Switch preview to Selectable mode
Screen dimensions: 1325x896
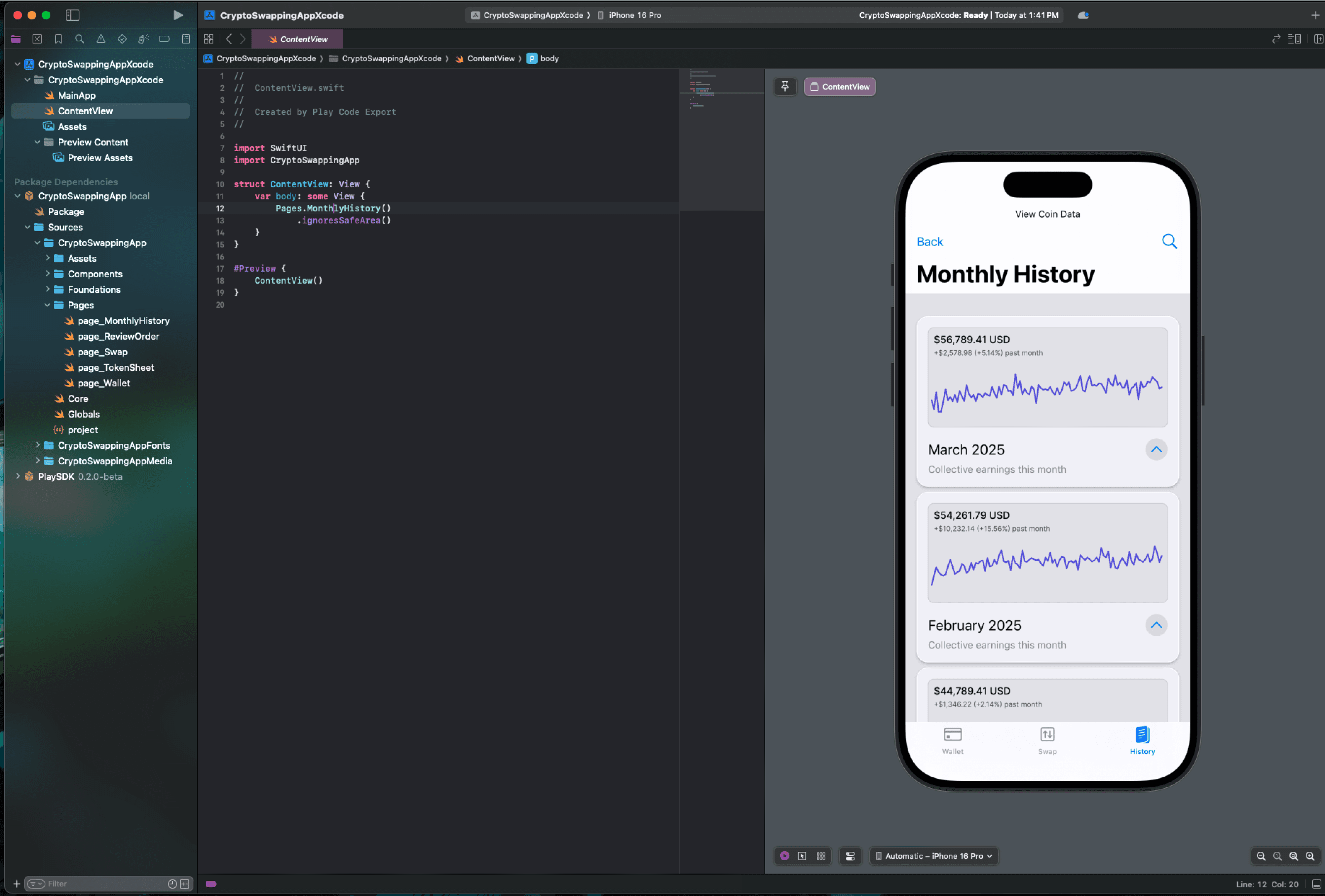coord(802,856)
